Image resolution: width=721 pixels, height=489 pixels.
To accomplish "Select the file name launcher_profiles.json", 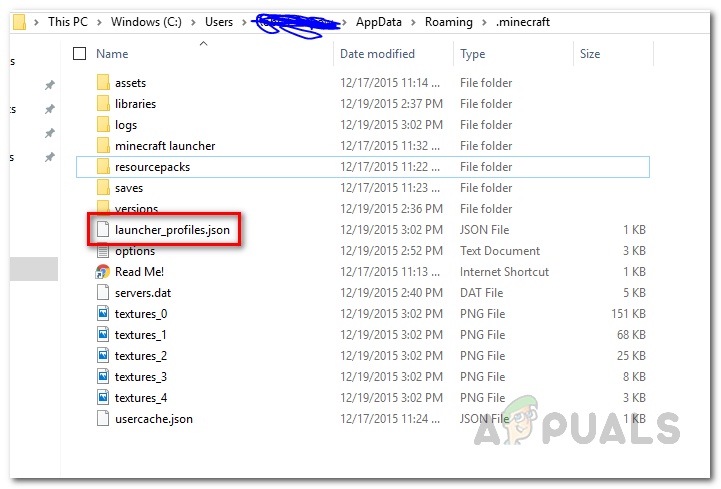I will click(x=172, y=230).
